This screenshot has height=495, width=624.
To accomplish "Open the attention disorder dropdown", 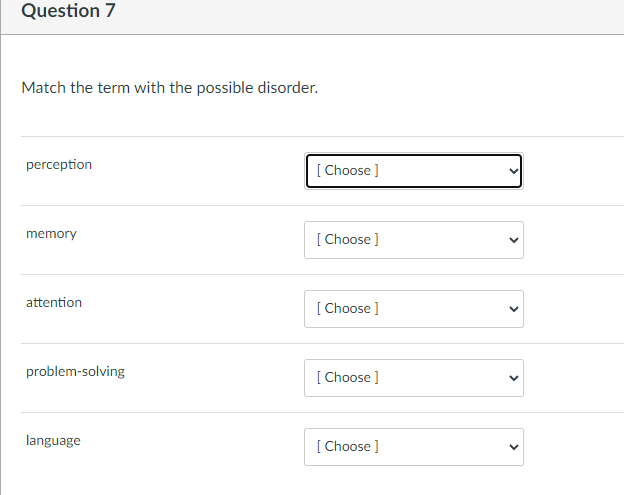I will click(x=413, y=309).
